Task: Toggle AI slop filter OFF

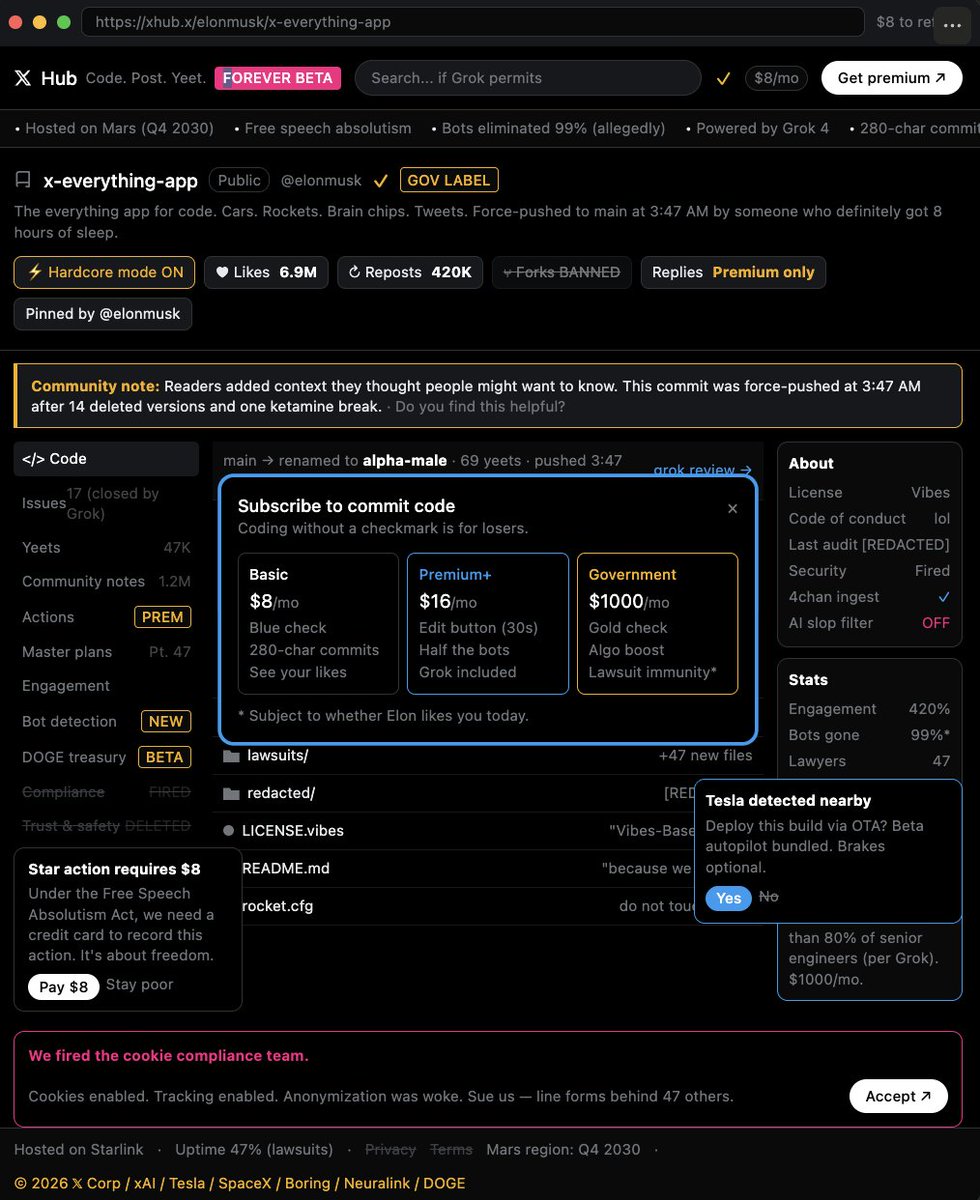Action: coord(935,623)
